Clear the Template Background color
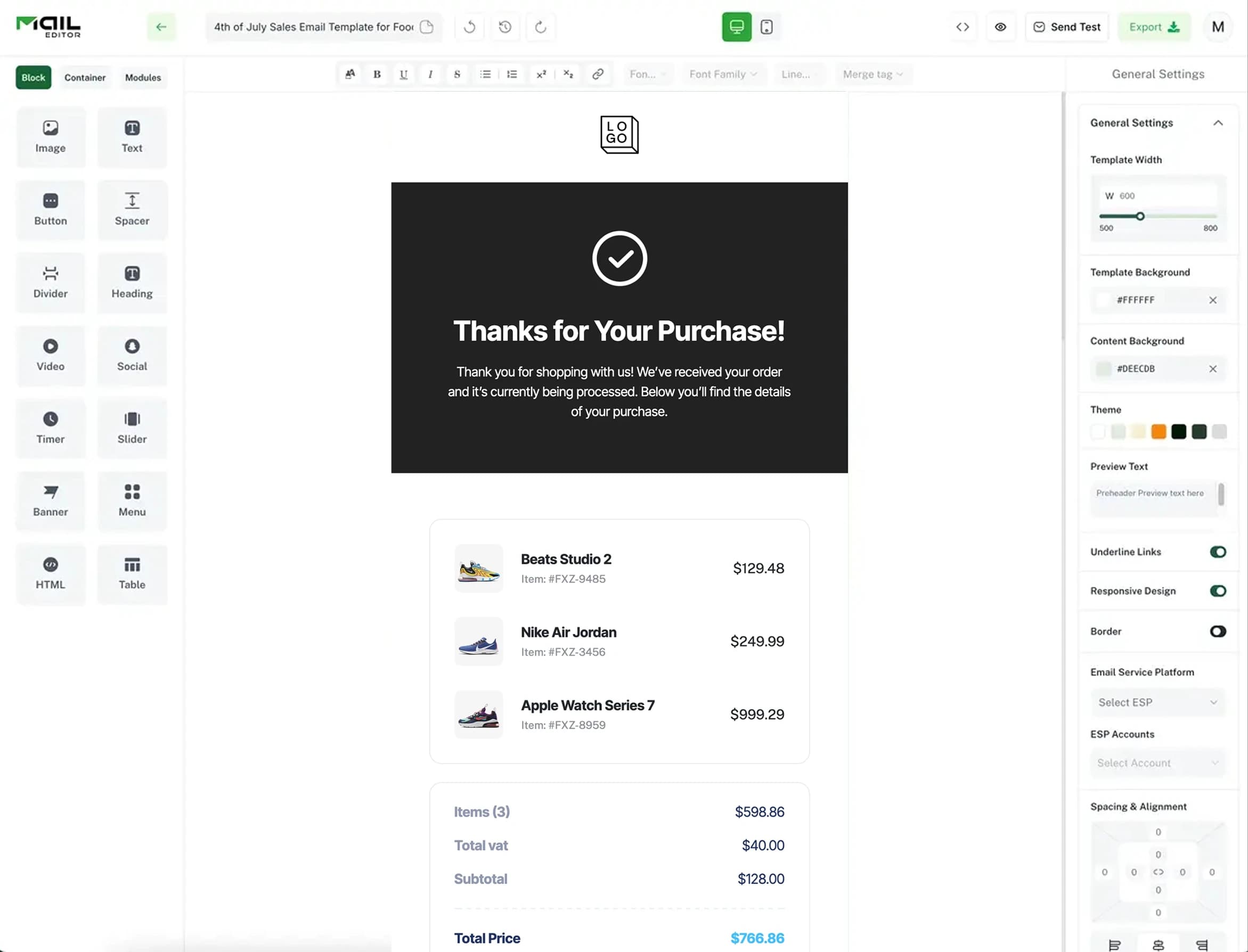 [1212, 300]
